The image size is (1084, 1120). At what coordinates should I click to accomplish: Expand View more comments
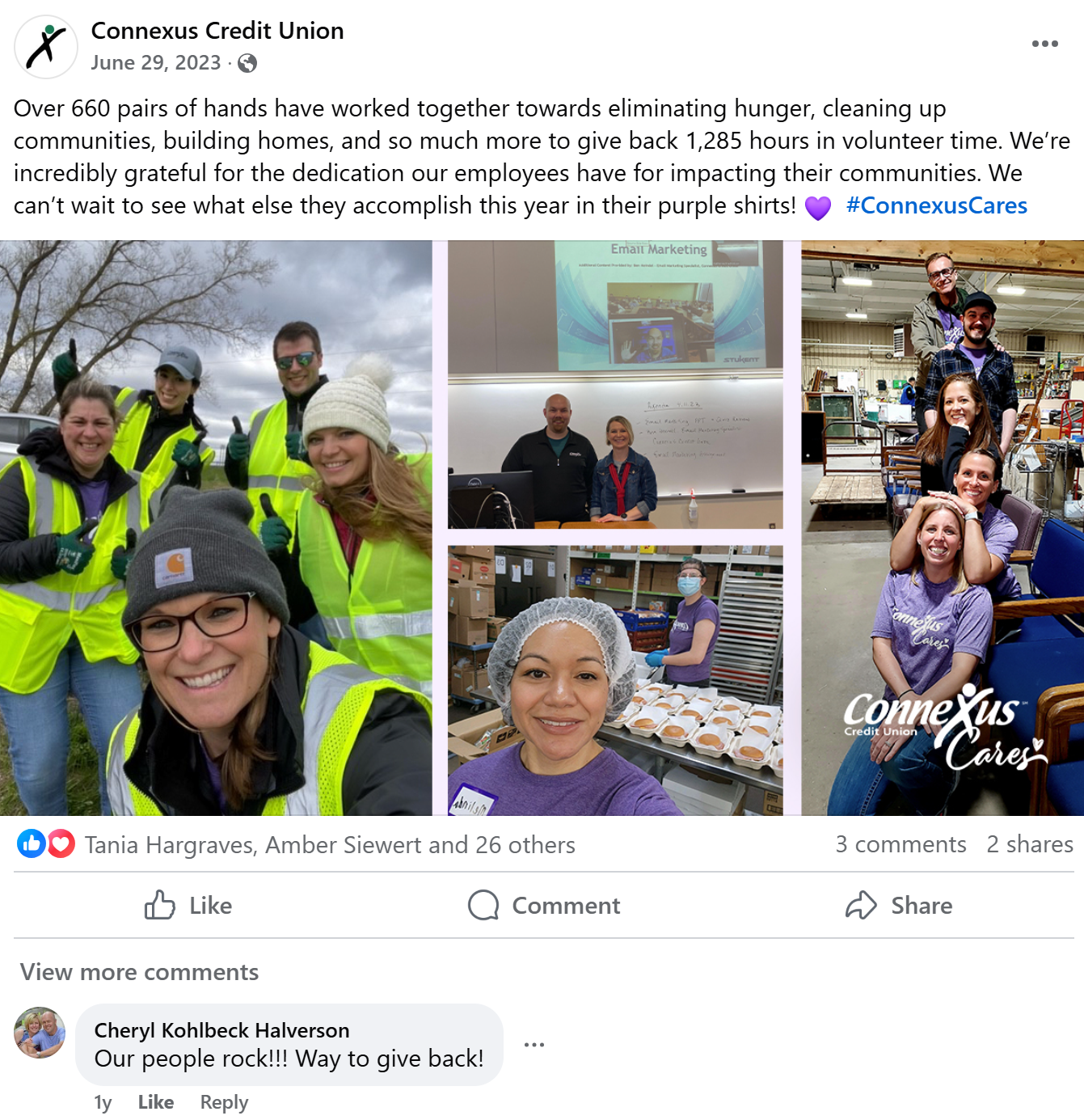tap(139, 972)
